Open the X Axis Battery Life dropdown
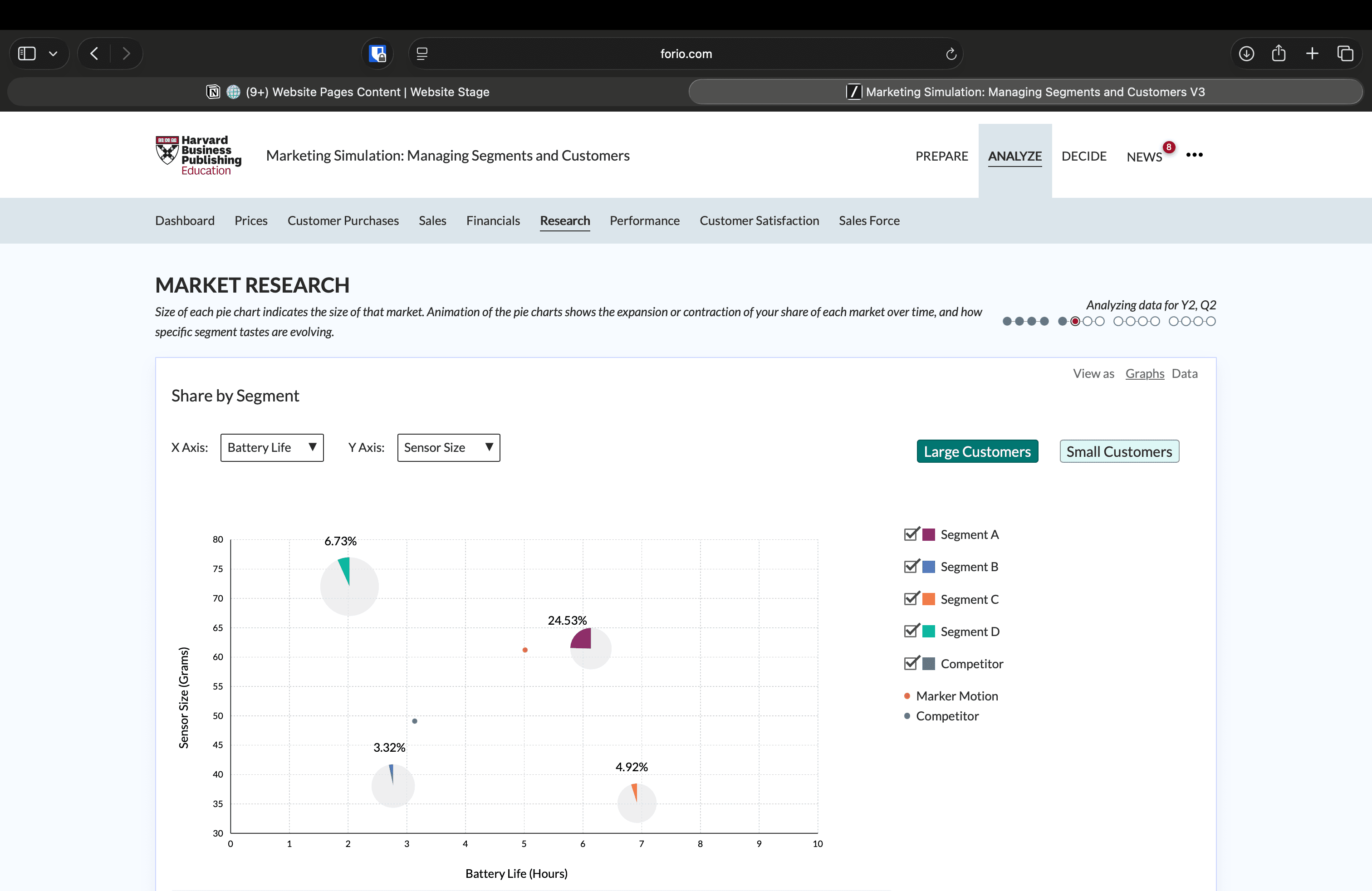Viewport: 1372px width, 891px height. click(x=271, y=447)
